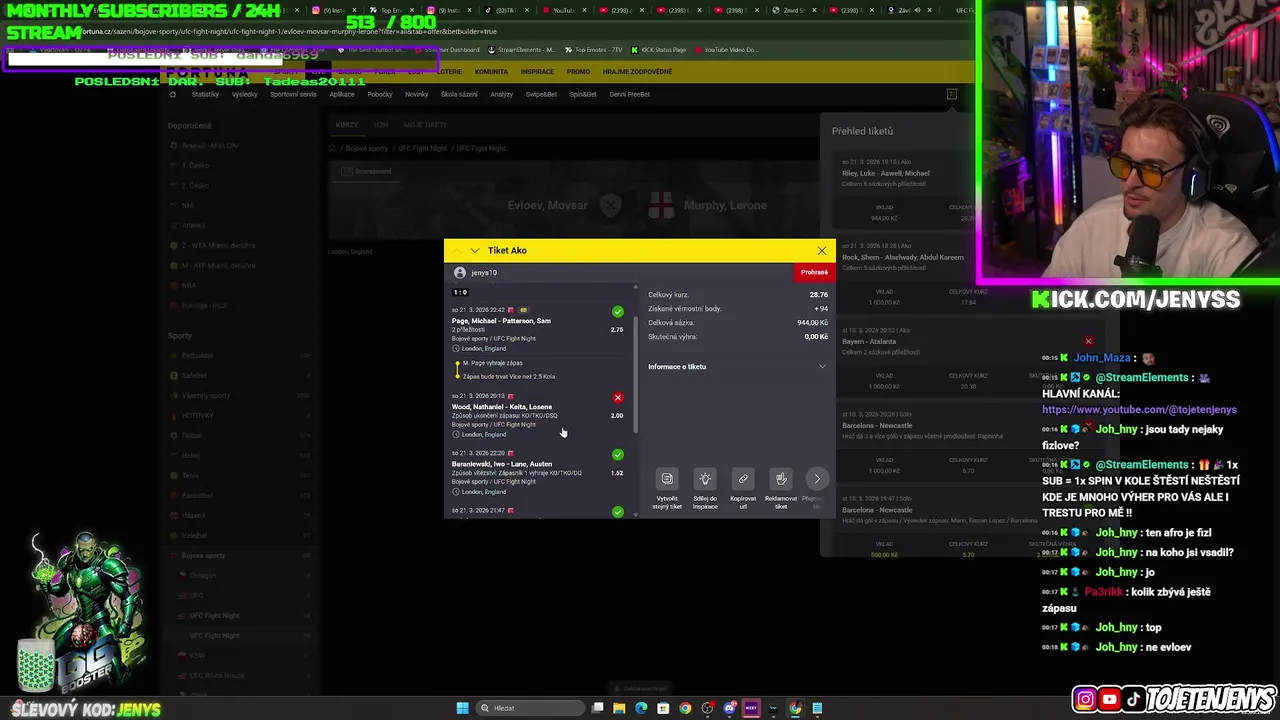This screenshot has height=720, width=1280.
Task: Open Discord from taskbar
Action: click(730, 708)
